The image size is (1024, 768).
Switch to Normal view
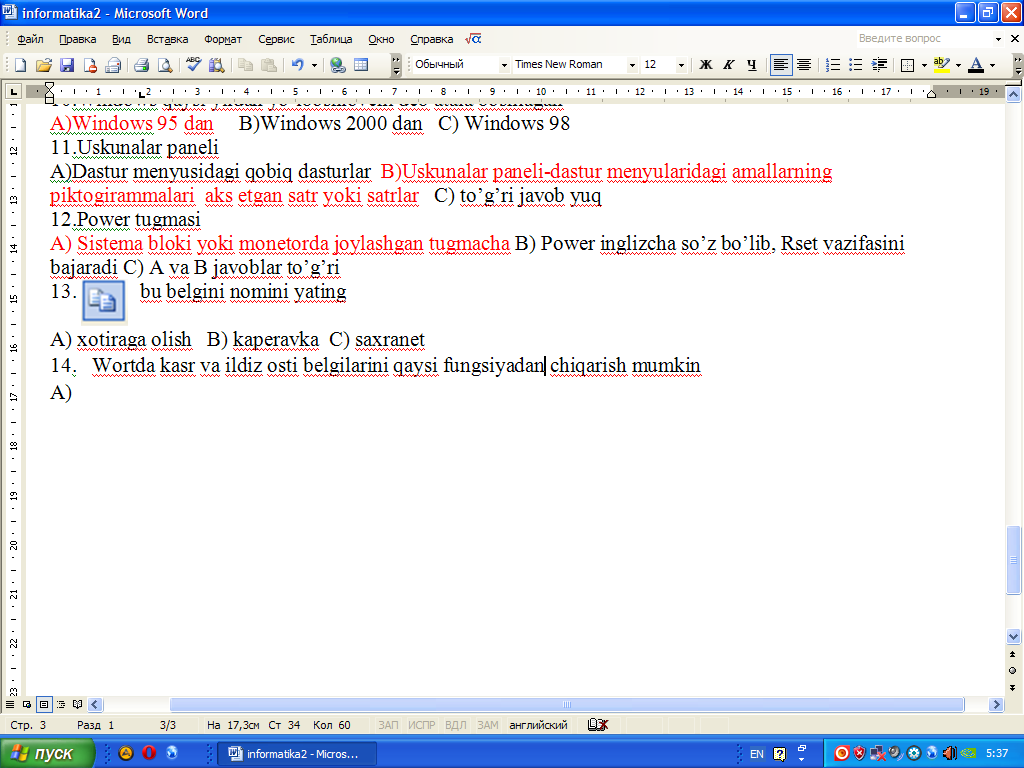pyautogui.click(x=10, y=705)
